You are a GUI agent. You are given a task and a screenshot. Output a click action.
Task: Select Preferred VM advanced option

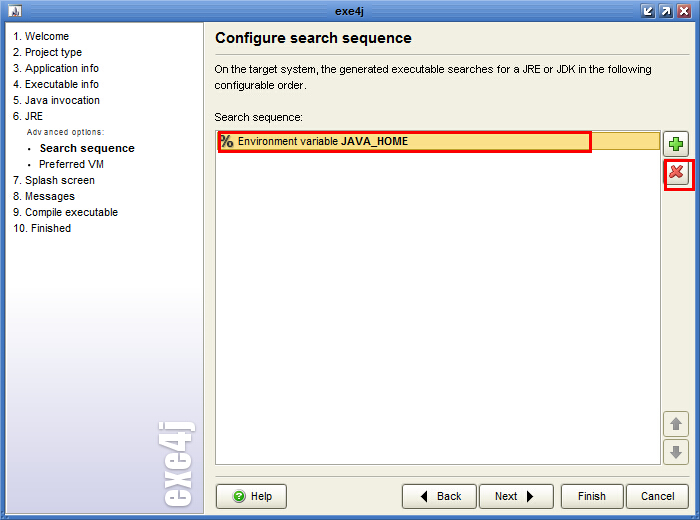[x=71, y=164]
